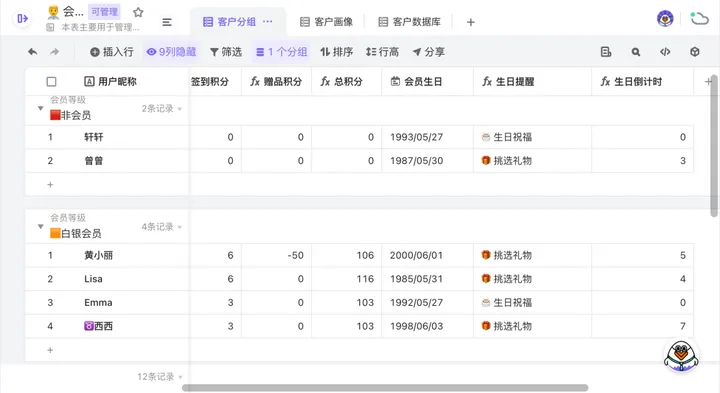Select birthday cell 1998/06/03
Screen dimensions: 720x393
428,326
